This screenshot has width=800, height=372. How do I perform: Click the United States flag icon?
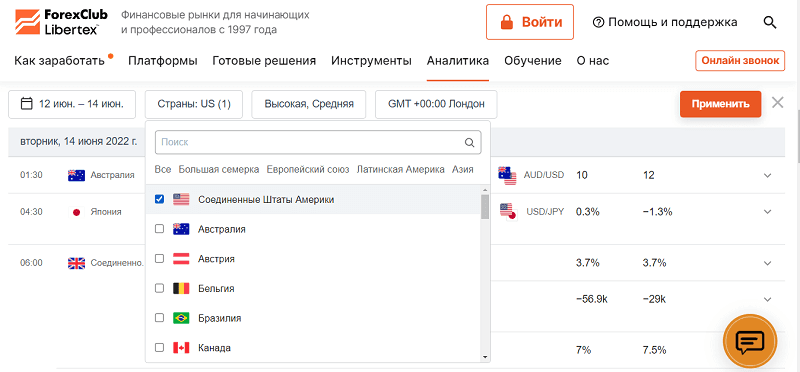[181, 200]
